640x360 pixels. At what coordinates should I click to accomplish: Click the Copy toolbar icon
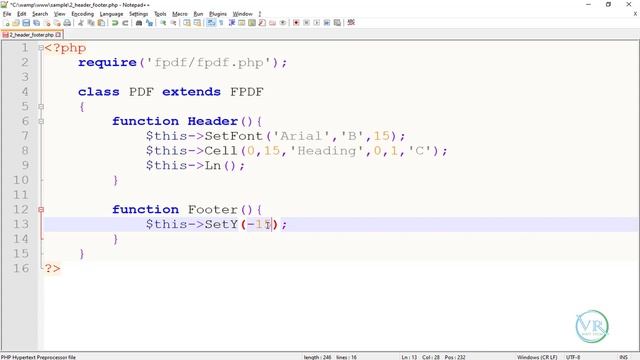pyautogui.click(x=91, y=23)
